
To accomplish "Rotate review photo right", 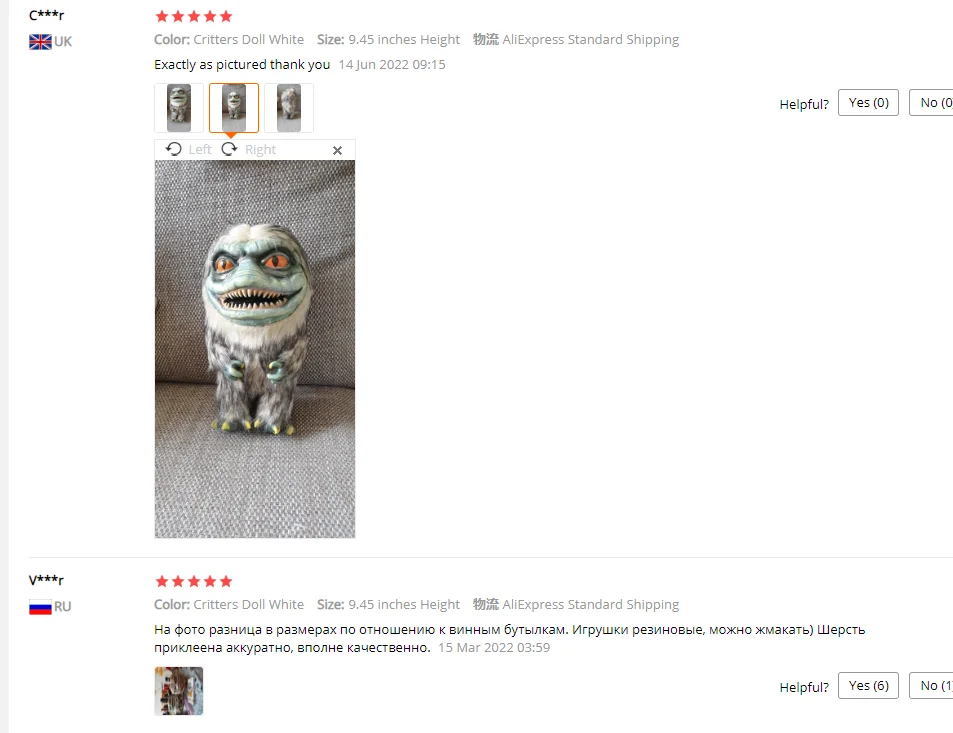I will (229, 149).
